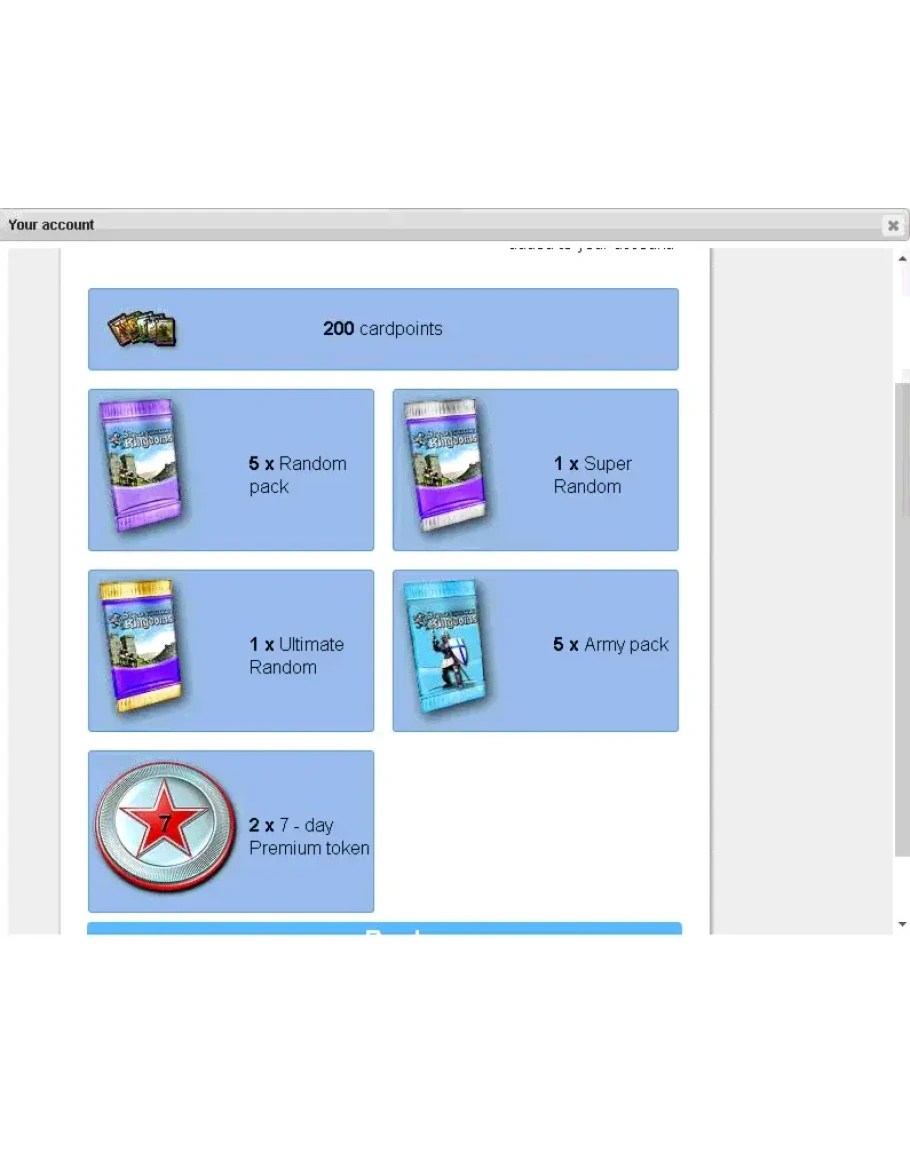The image size is (910, 1155).
Task: Click the red star Premium token icon
Action: coord(166,828)
